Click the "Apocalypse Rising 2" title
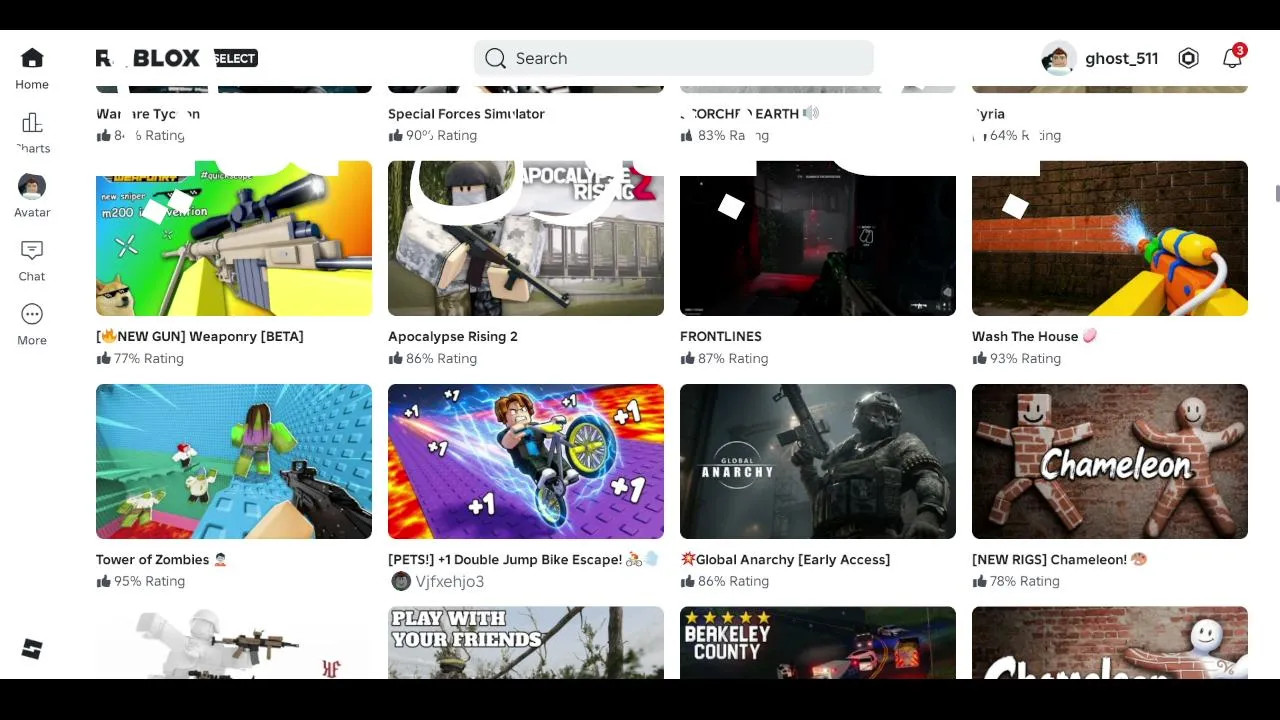 (x=453, y=336)
